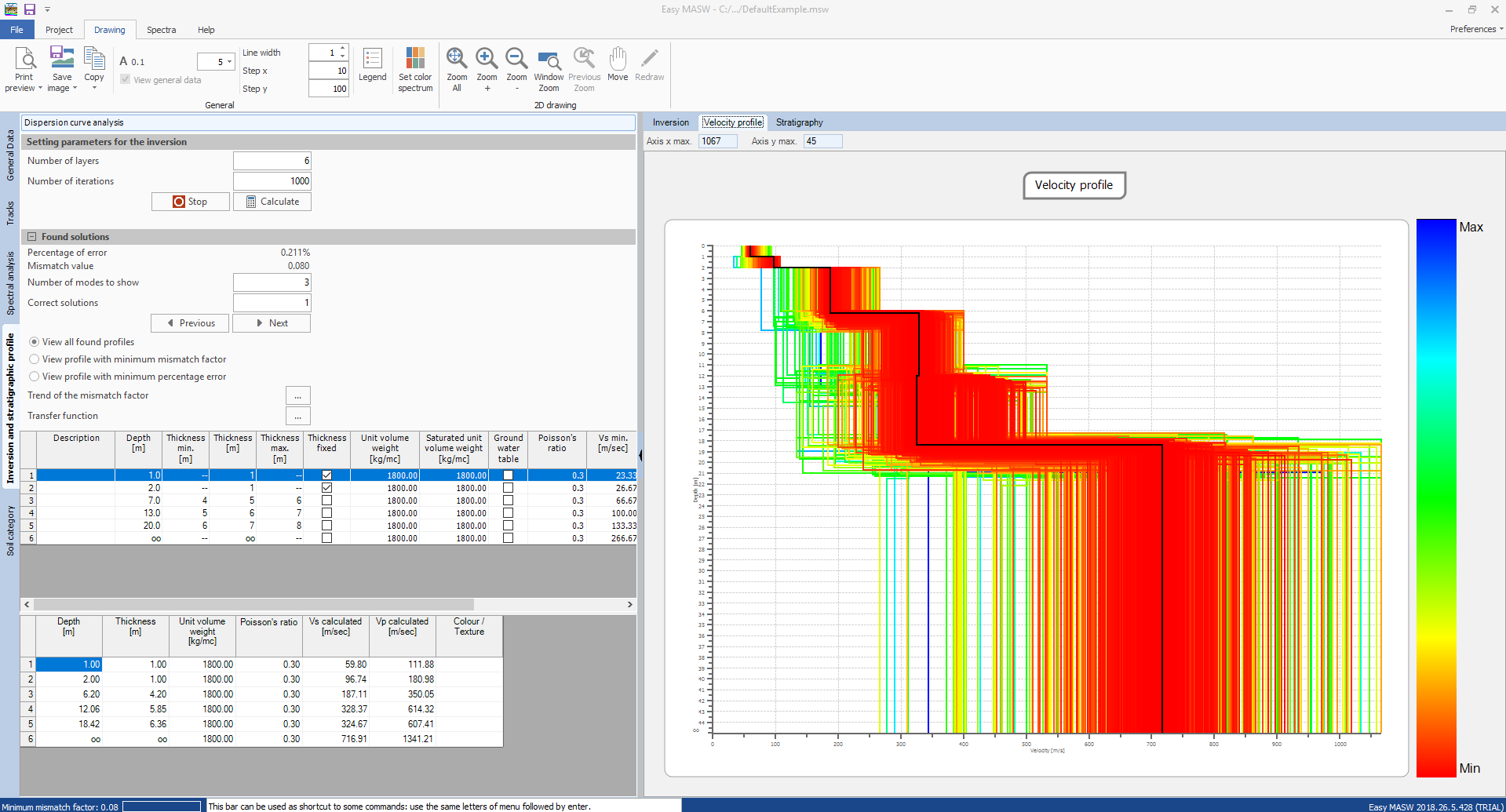Click the Max-Min color scale bar
The image size is (1506, 812).
tap(1436, 498)
